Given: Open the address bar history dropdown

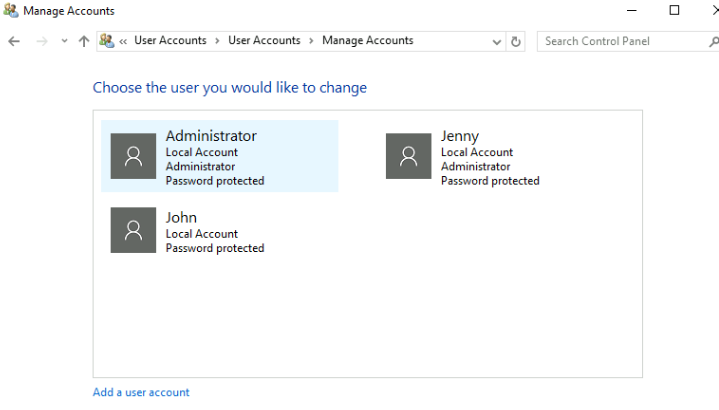Looking at the screenshot, I should 497,42.
